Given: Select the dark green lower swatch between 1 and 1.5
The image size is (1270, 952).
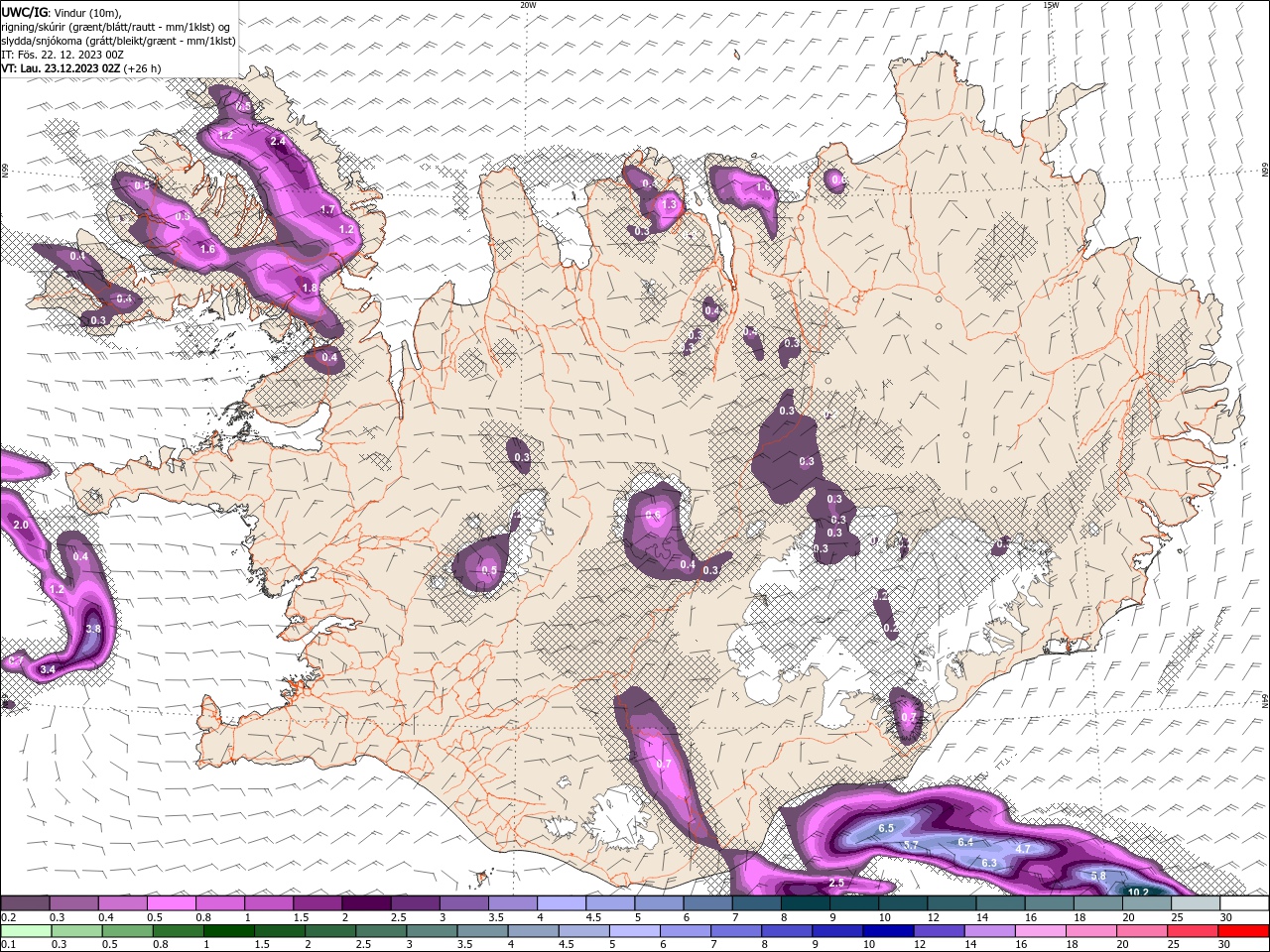Looking at the screenshot, I should pos(229,930).
